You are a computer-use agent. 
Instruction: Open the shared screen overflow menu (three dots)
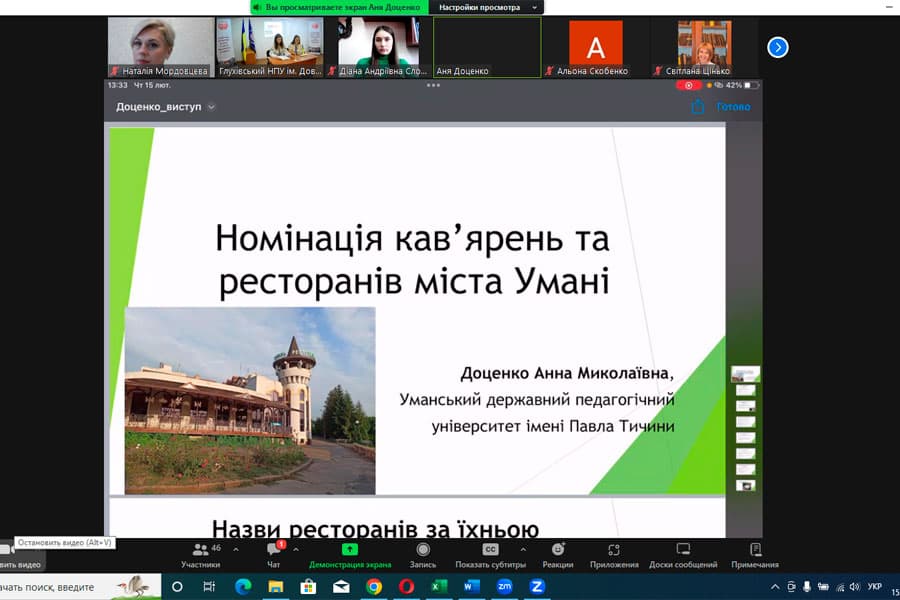(434, 87)
